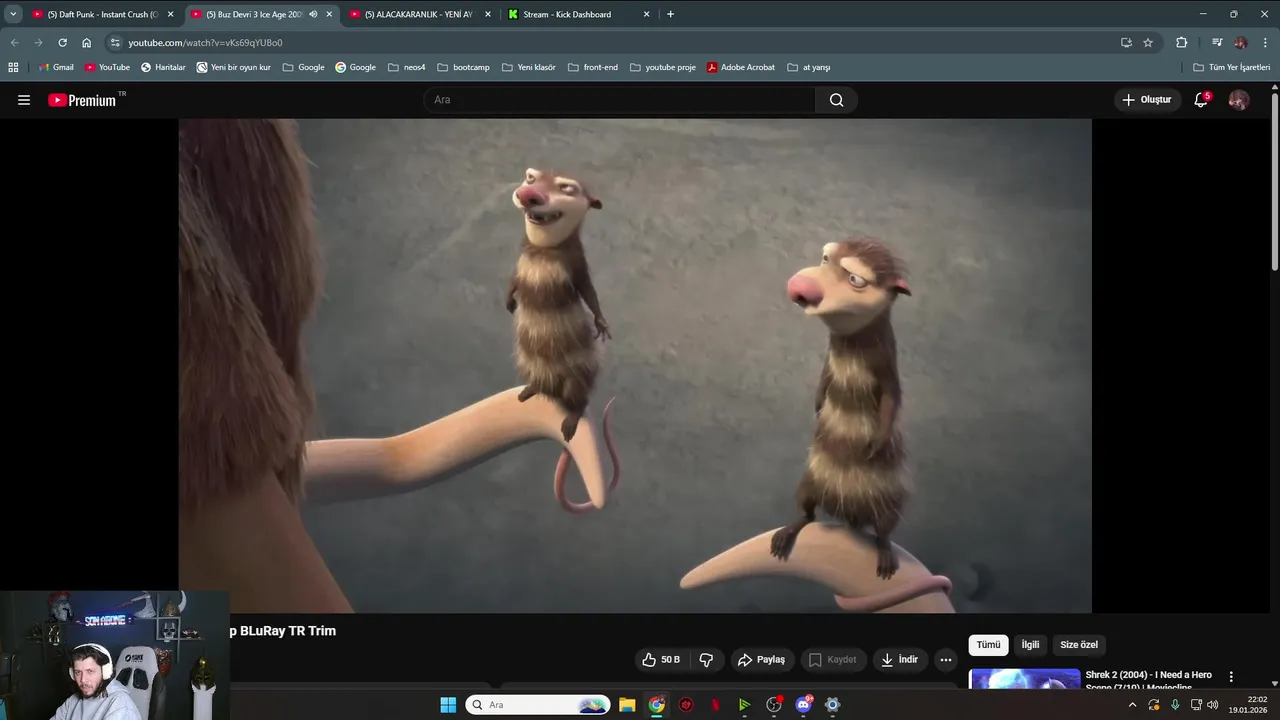Like the video with 50 B likes

(x=660, y=660)
